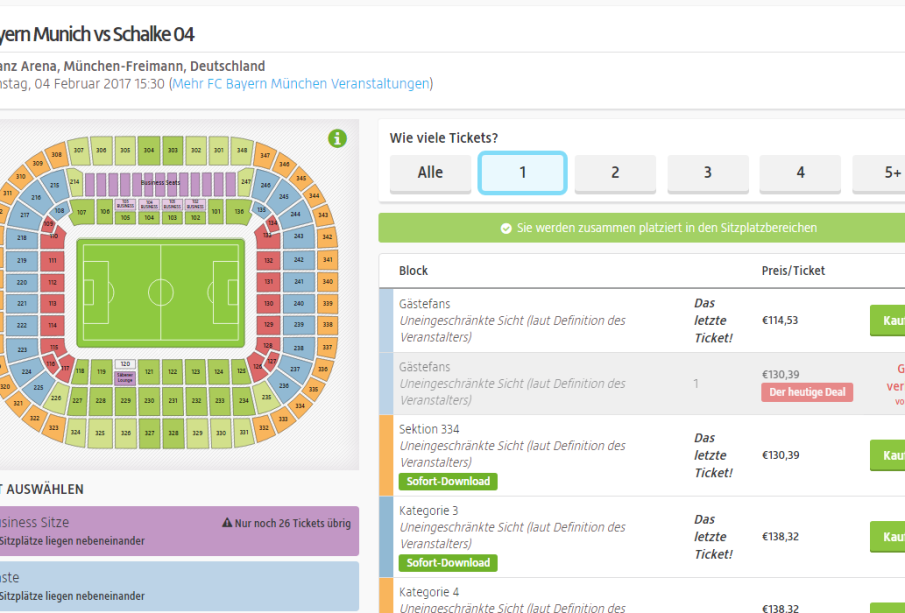Set ticket quantity to 2
Viewport: 905px width, 613px height.
tap(615, 173)
